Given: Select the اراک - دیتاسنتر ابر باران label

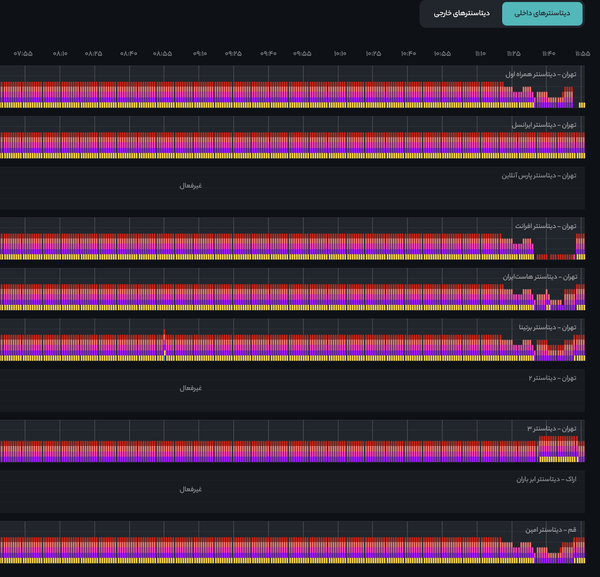Looking at the screenshot, I should coord(546,479).
